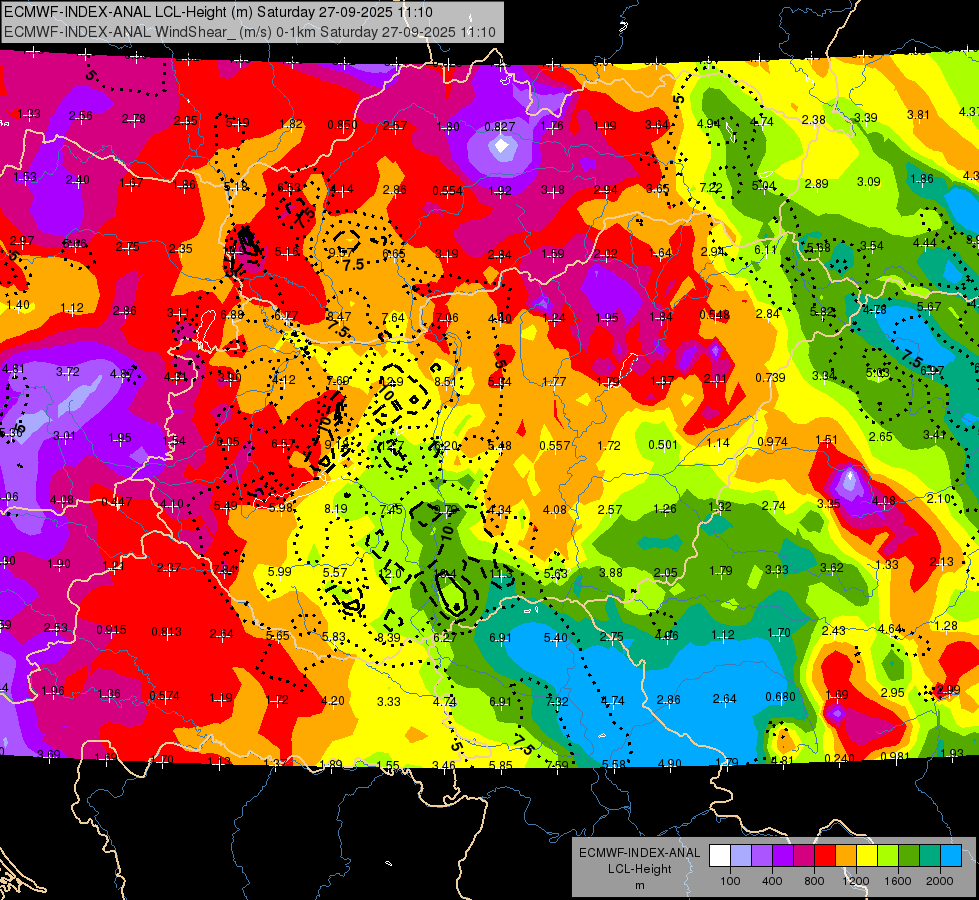Click the wind shear value 0.981
This screenshot has height=900, width=979.
[x=895, y=756]
